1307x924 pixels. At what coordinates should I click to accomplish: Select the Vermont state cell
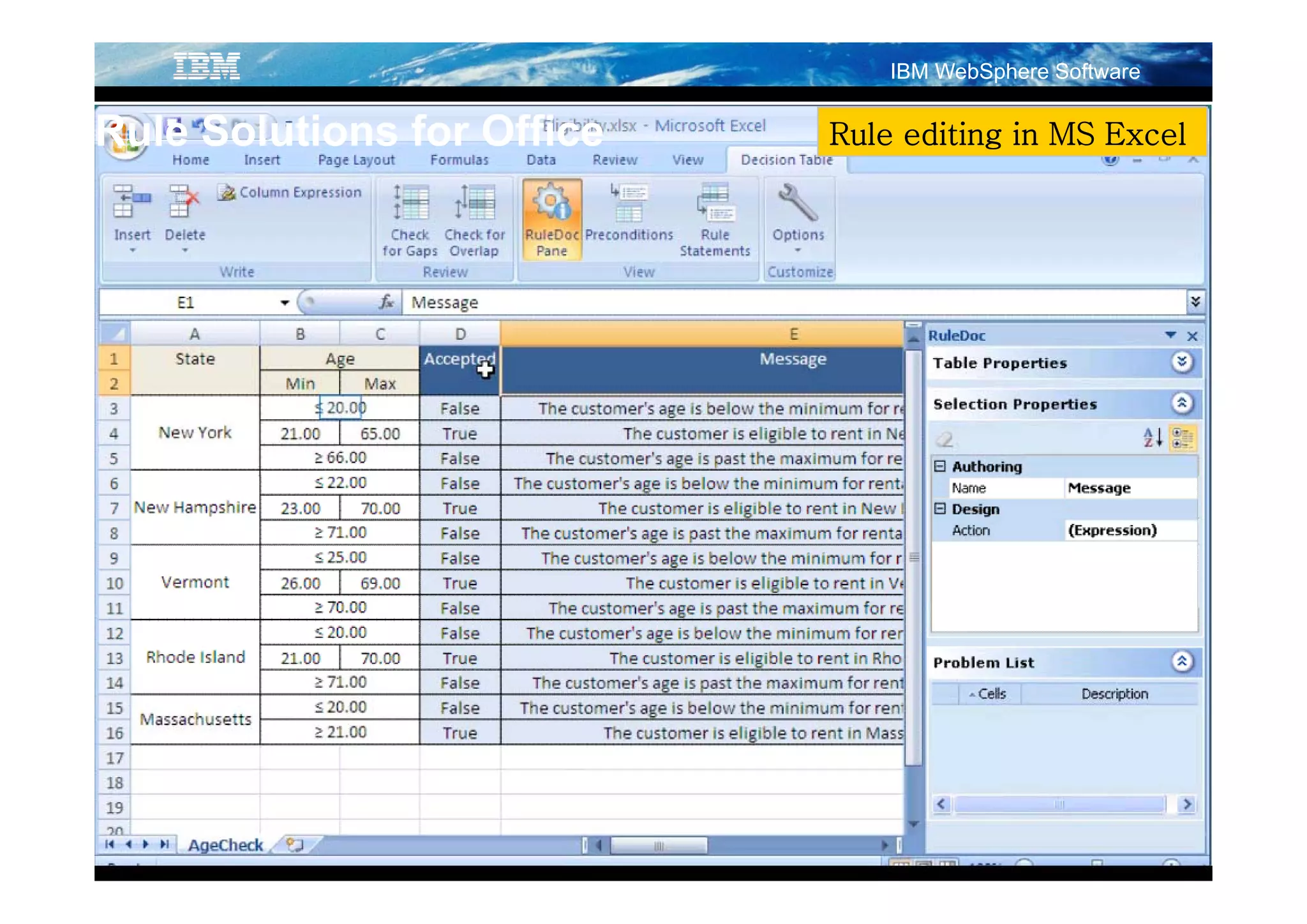coord(195,583)
